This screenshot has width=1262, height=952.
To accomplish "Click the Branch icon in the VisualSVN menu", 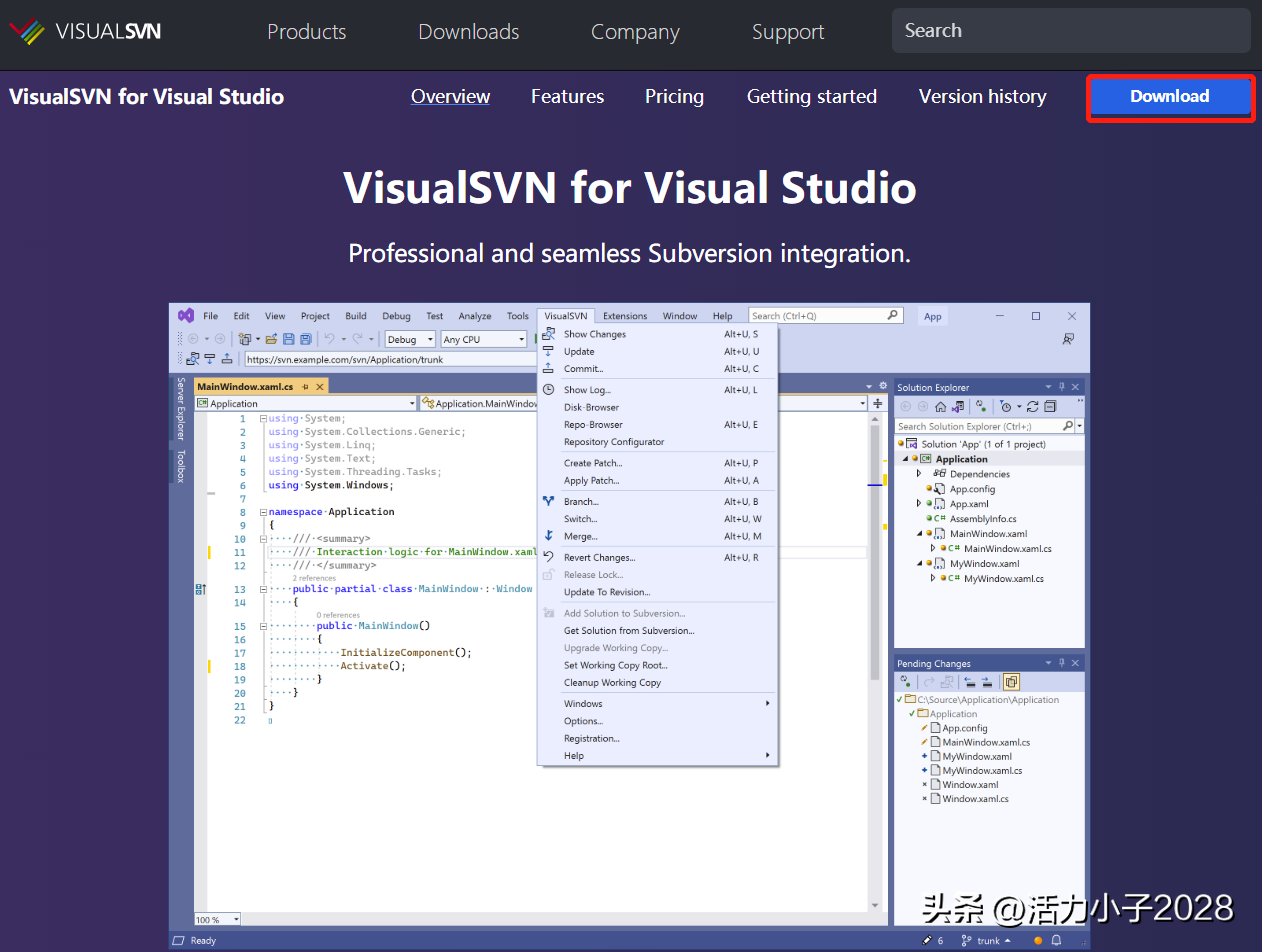I will 548,501.
